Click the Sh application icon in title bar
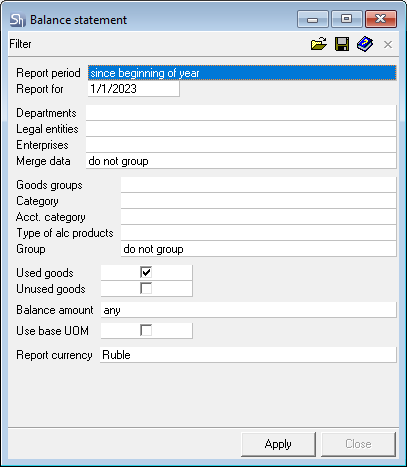 (x=17, y=20)
